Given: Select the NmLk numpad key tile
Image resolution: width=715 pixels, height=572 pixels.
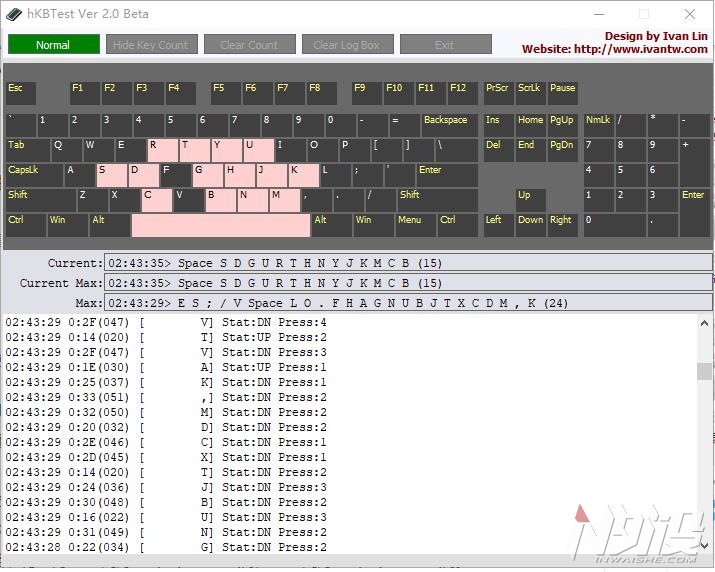Looking at the screenshot, I should [x=599, y=125].
